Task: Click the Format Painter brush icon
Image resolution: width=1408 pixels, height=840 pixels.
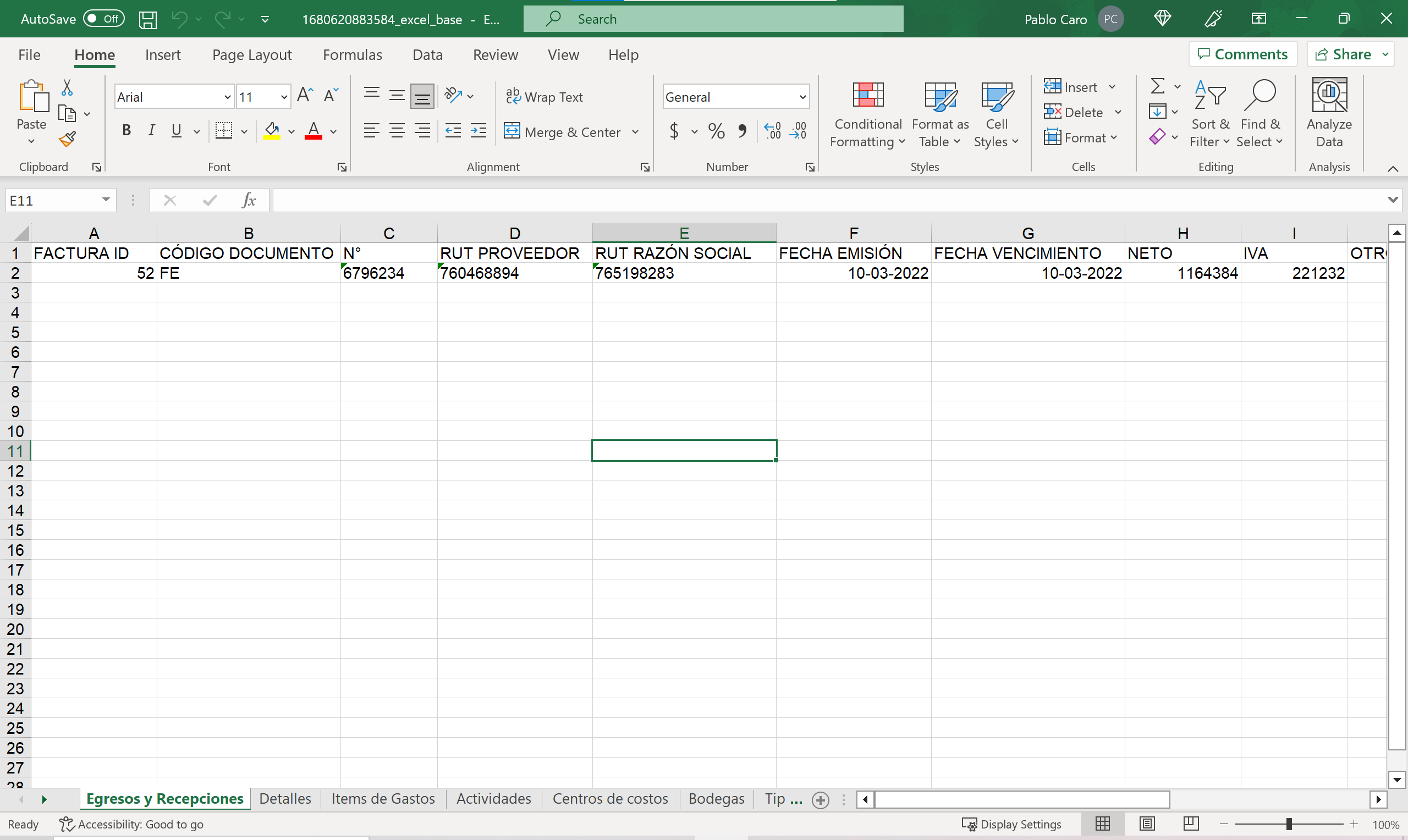Action: point(67,139)
